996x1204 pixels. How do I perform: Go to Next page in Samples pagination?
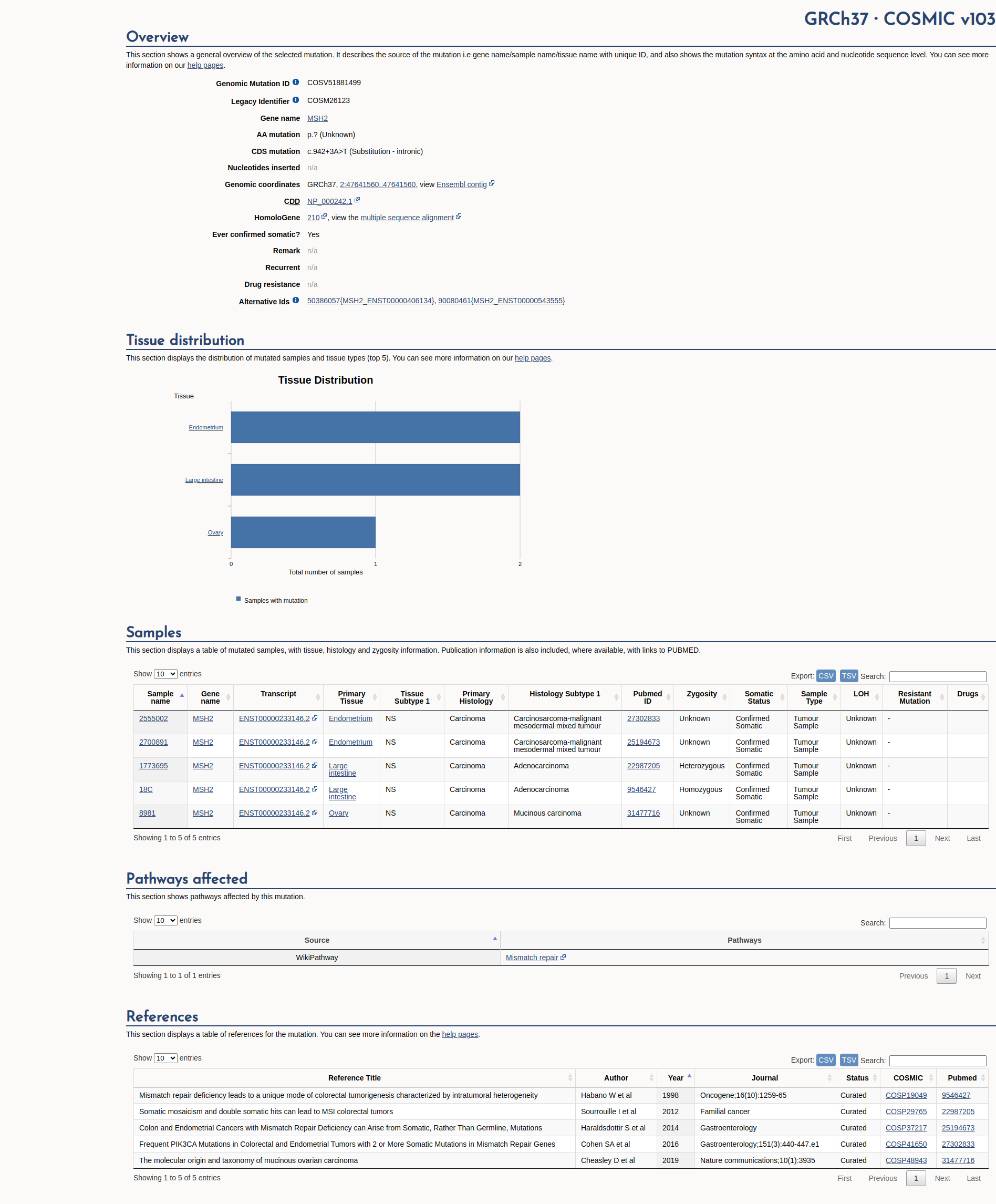tap(942, 838)
